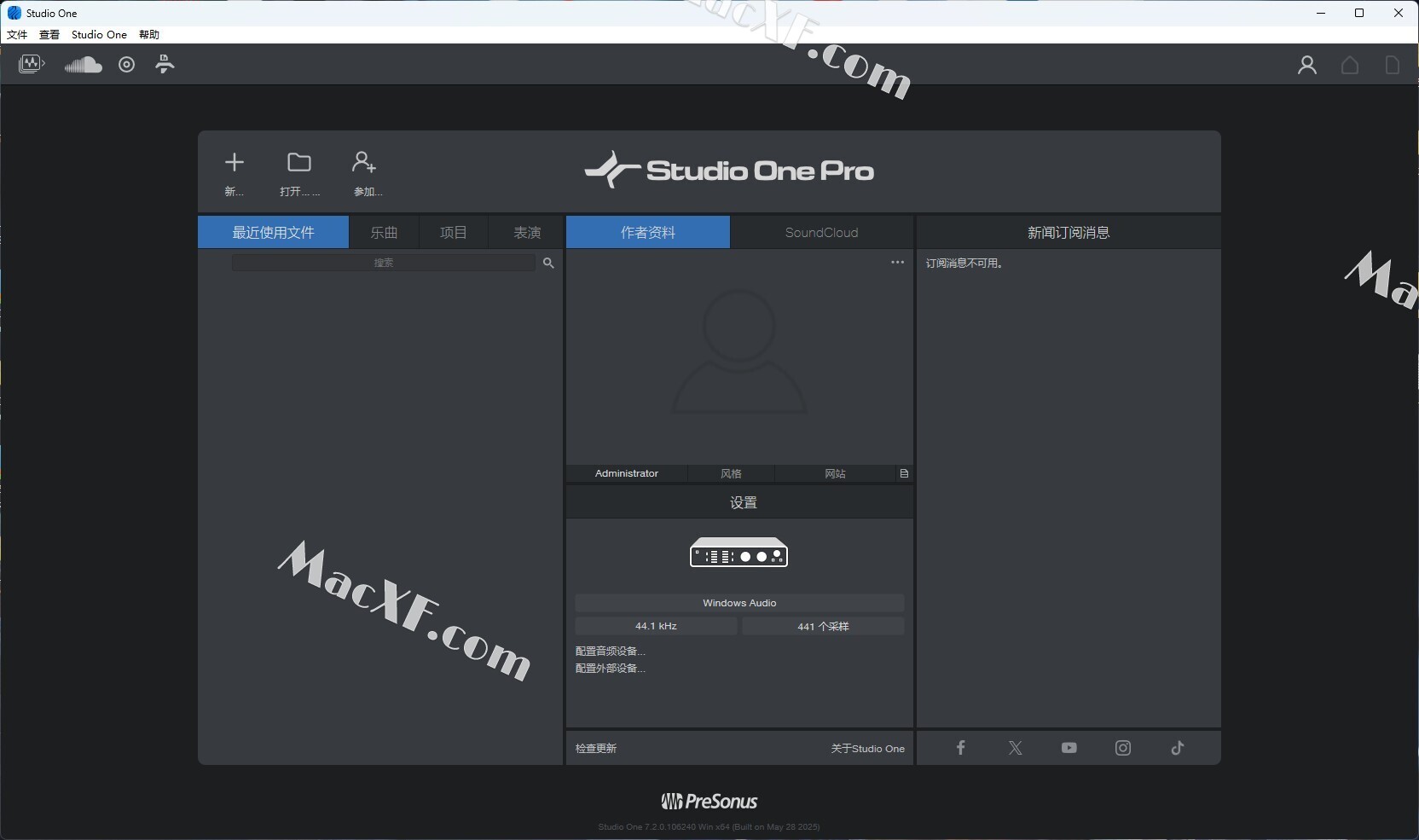
Task: Open the audio device toolbar icon
Action: click(32, 64)
